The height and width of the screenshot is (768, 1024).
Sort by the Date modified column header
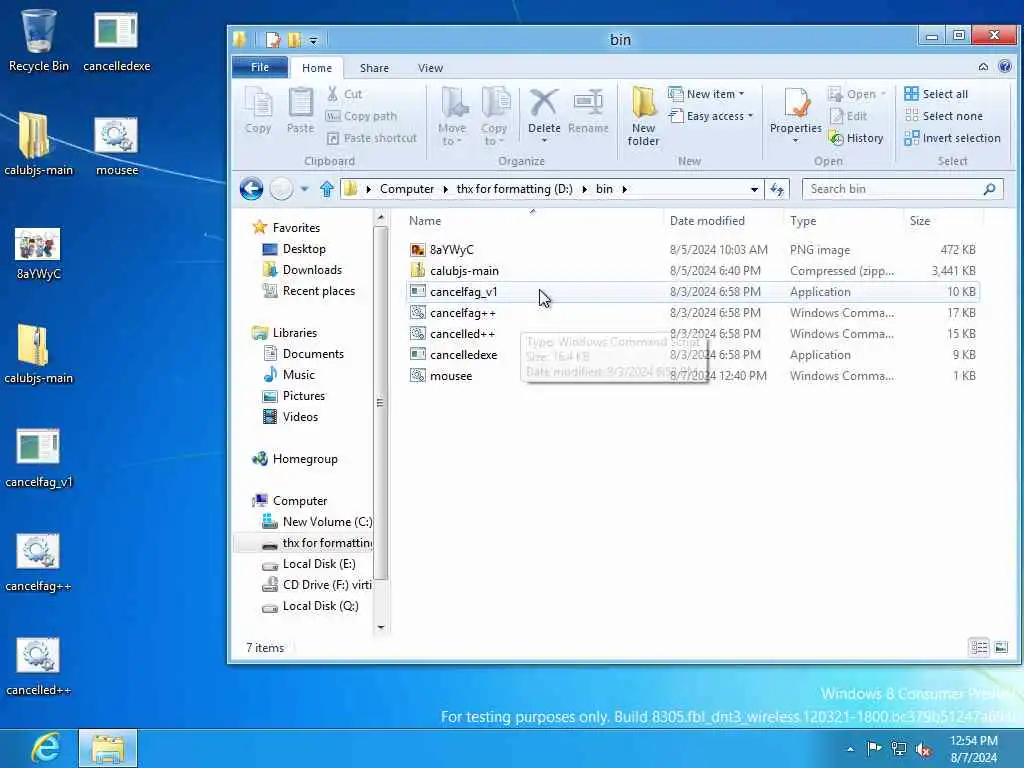point(723,221)
